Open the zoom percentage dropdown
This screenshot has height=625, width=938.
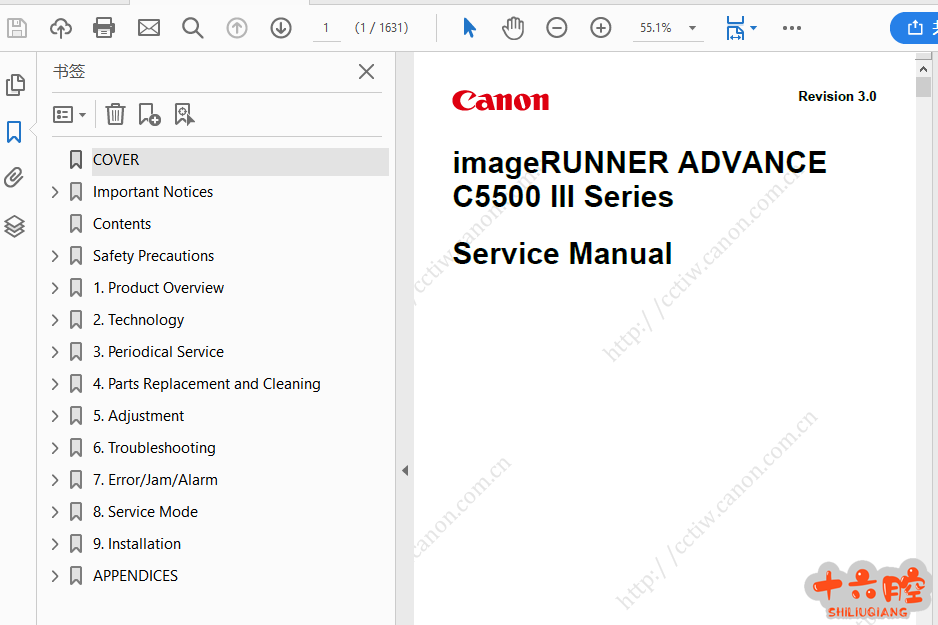click(692, 28)
